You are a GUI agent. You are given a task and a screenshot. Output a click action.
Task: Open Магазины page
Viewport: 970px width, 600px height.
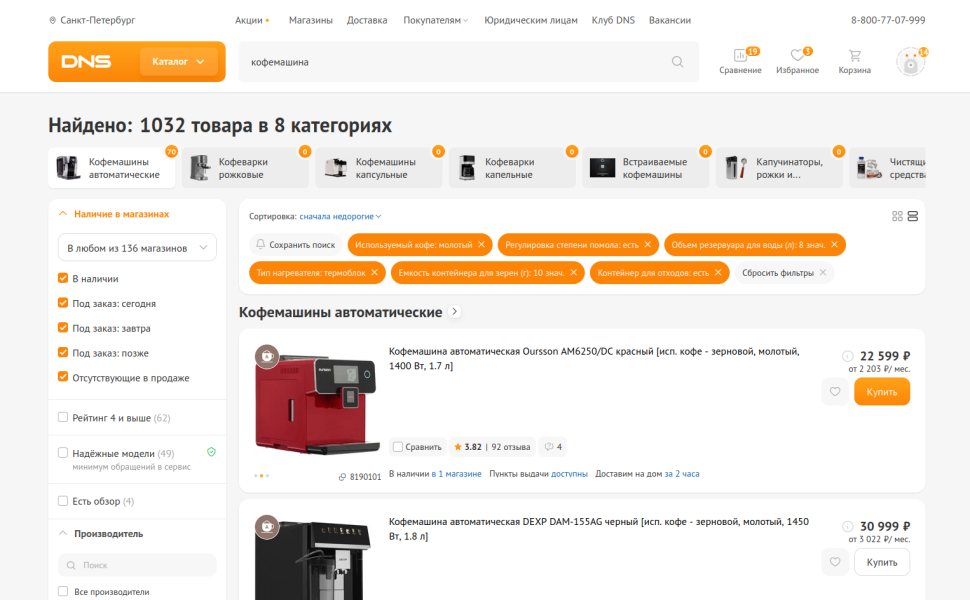pos(311,20)
